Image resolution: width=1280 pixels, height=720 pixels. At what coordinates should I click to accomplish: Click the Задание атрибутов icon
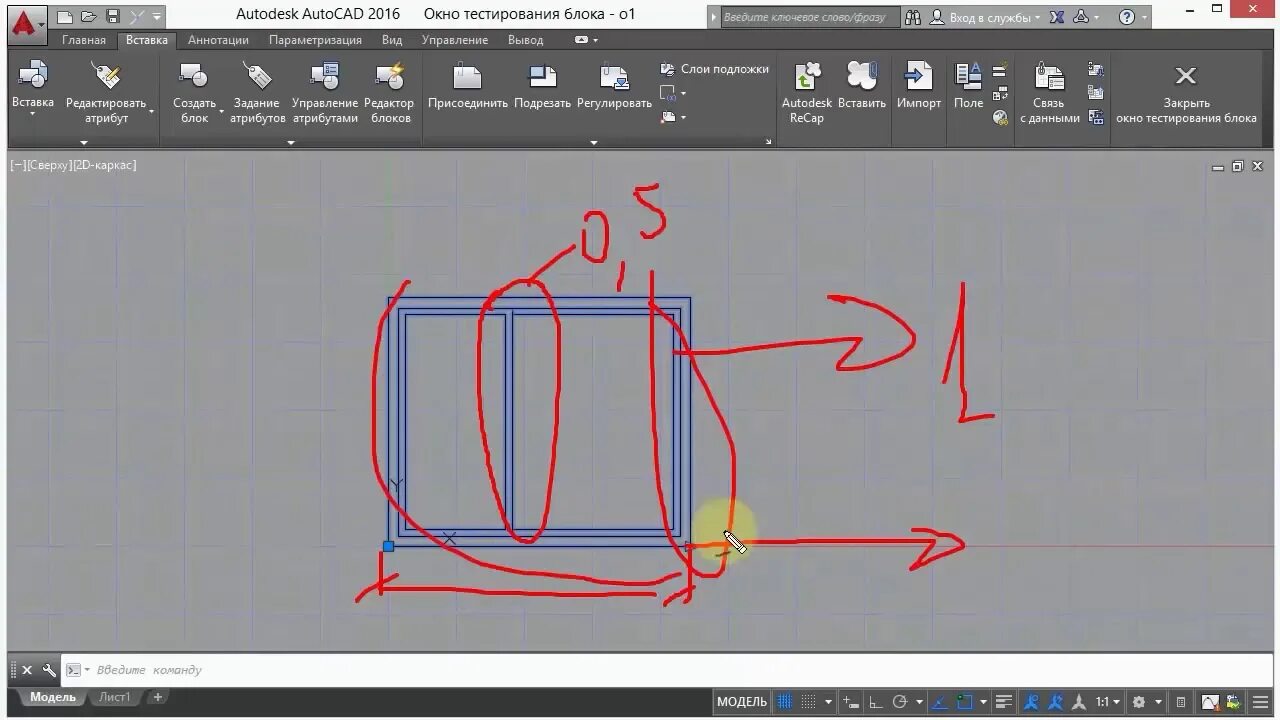tap(257, 76)
